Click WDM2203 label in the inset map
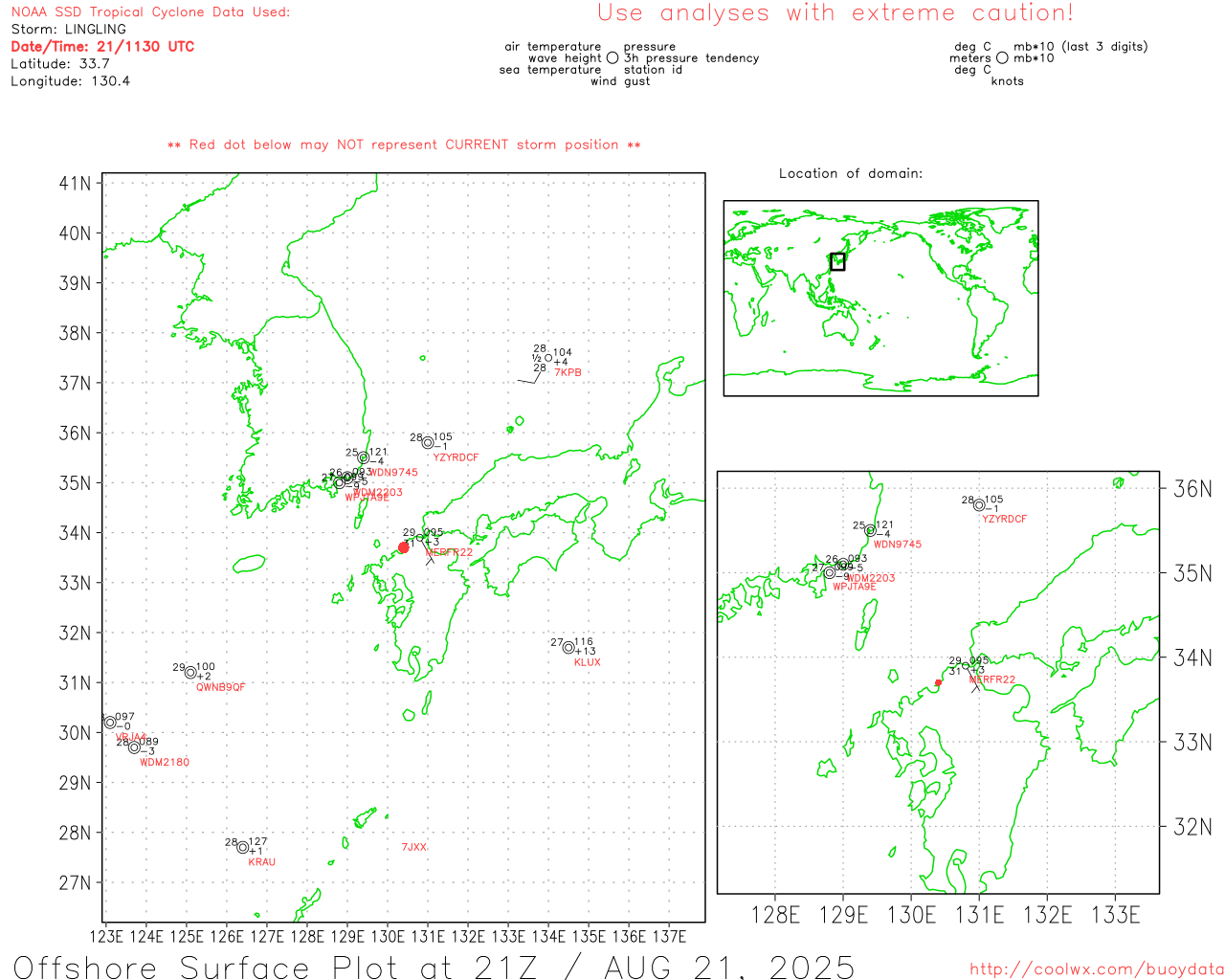 click(871, 578)
